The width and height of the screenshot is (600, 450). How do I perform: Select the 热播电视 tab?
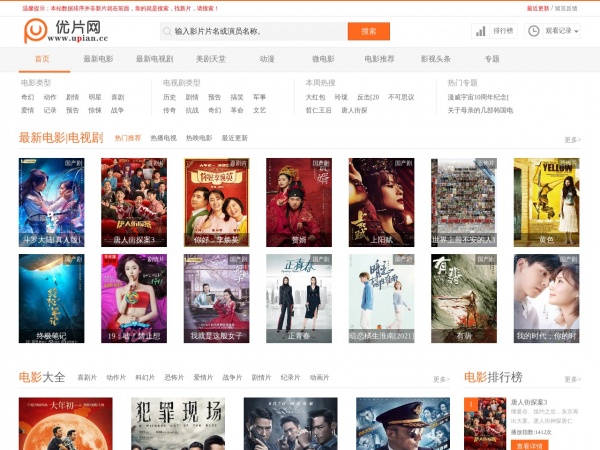[163, 138]
